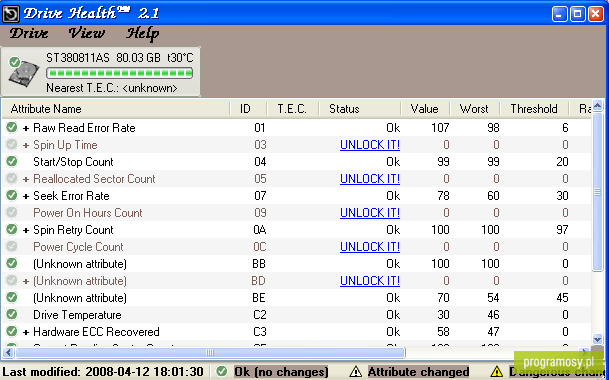This screenshot has height=380, width=609.
Task: Click green status icon for attribute BE
Action: click(x=12, y=297)
